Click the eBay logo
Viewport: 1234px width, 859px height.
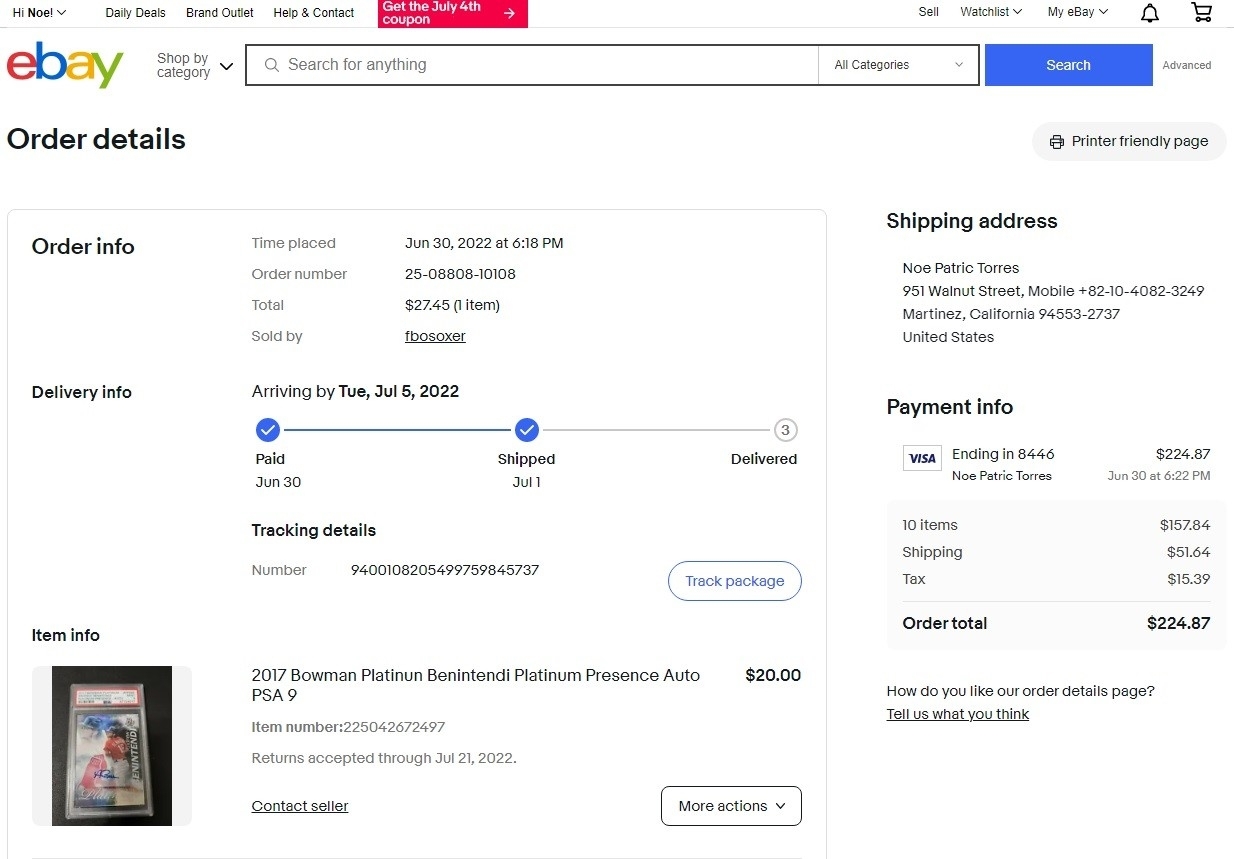[65, 65]
